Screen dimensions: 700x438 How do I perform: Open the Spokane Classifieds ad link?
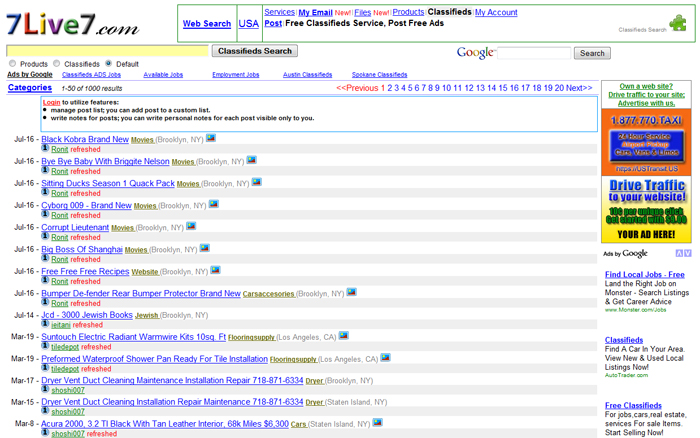[x=379, y=75]
